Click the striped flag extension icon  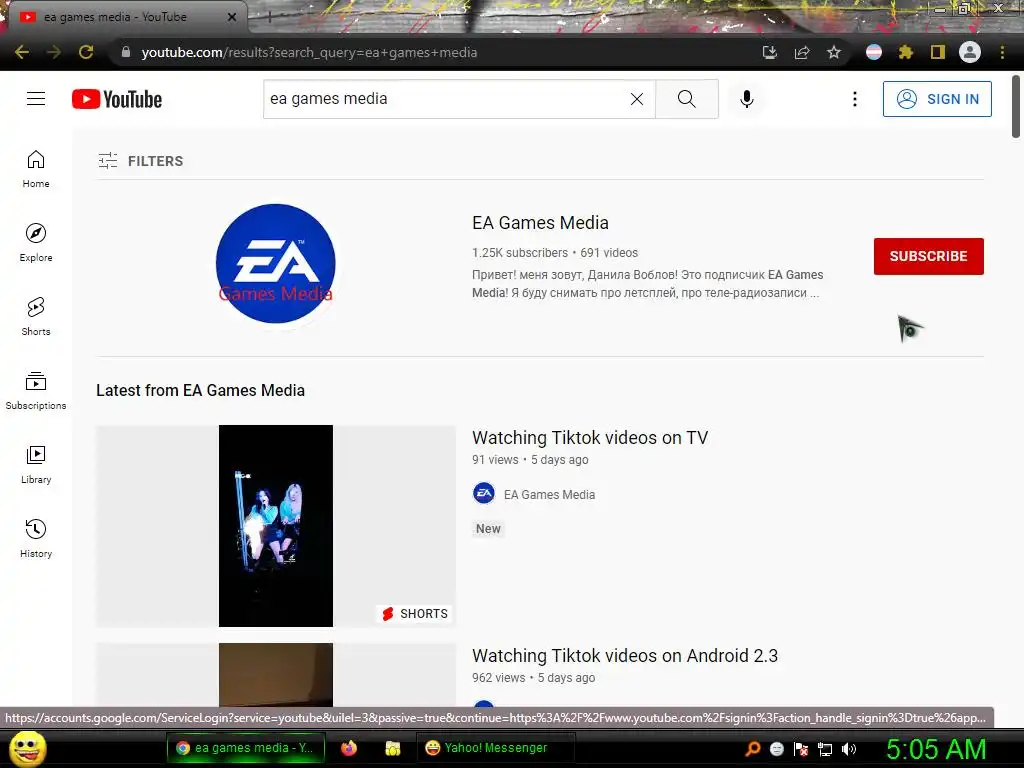(874, 52)
